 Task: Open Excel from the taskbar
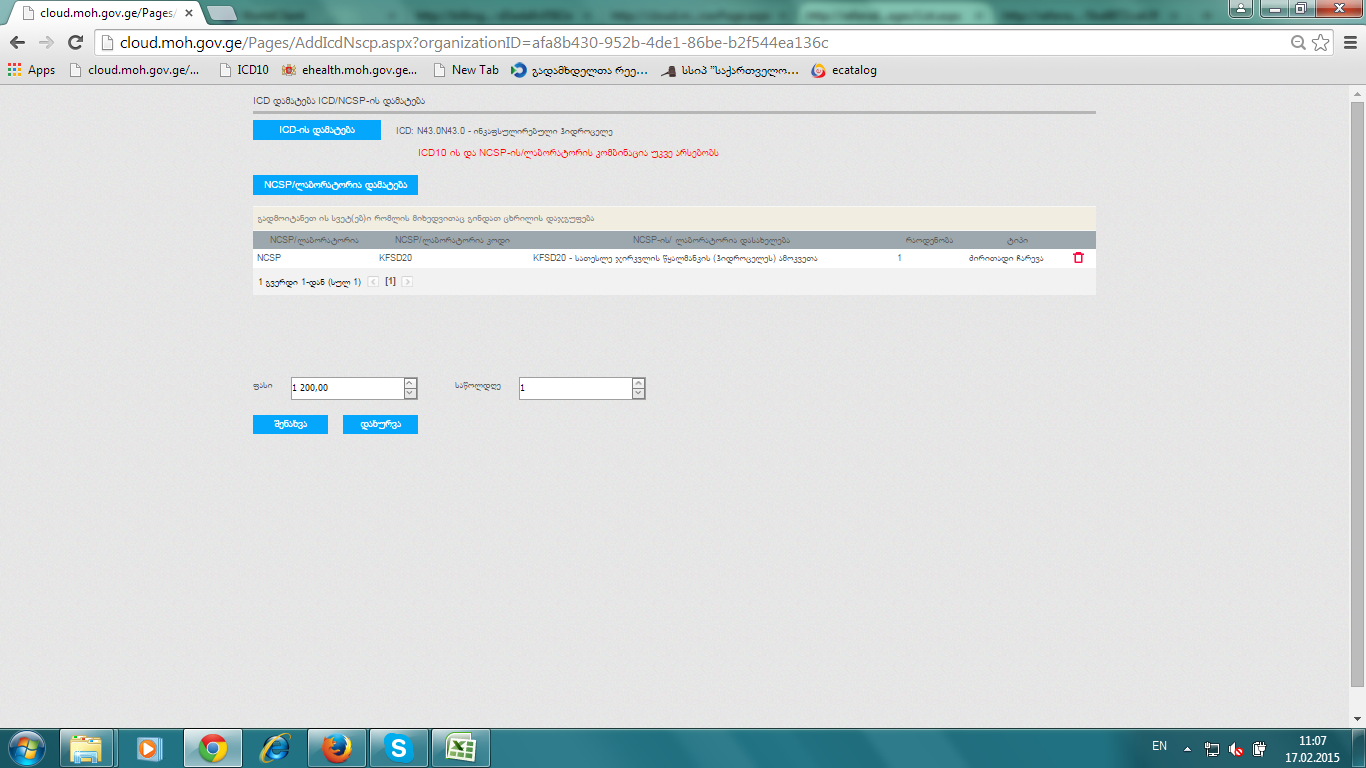tap(460, 747)
